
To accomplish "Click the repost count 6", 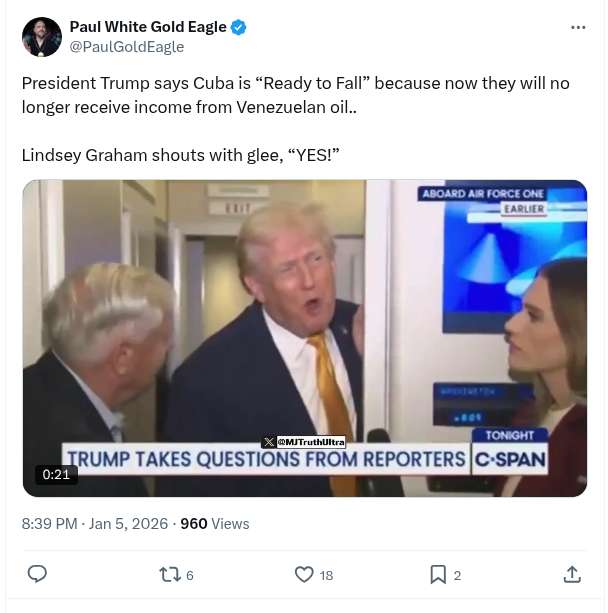I will point(190,575).
